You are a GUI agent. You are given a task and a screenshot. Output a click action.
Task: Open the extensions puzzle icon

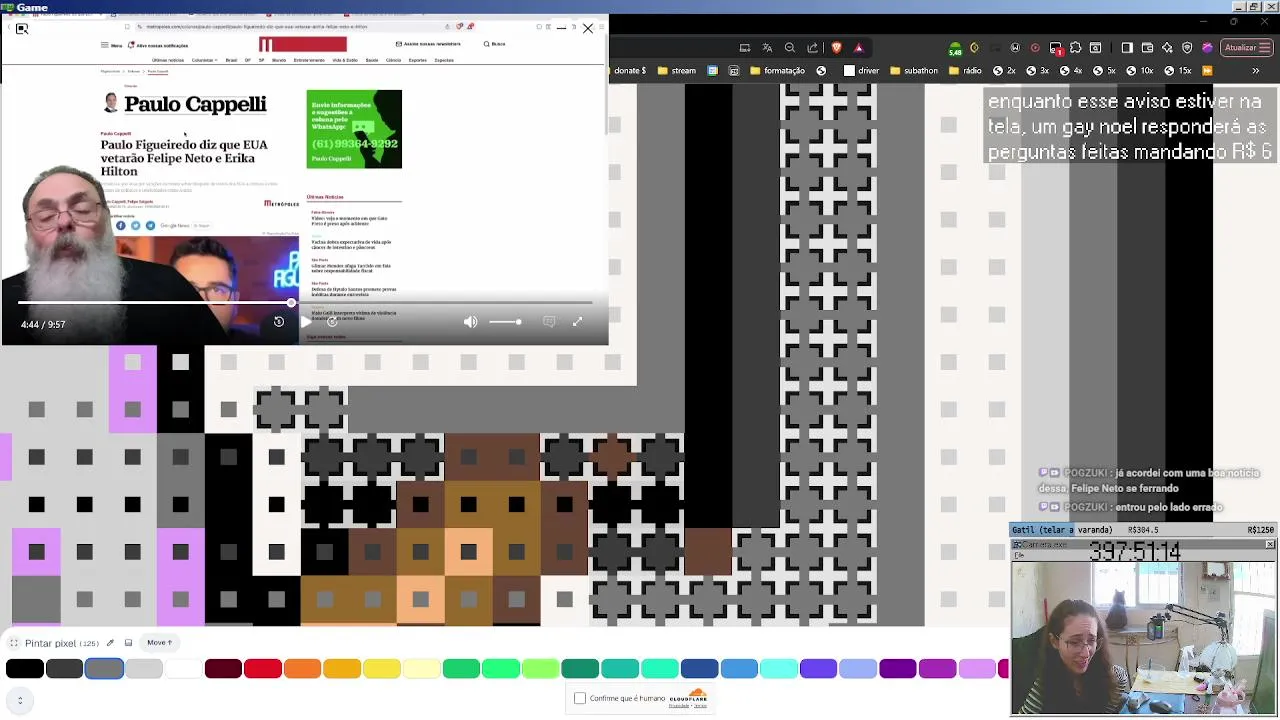(1076, 47)
